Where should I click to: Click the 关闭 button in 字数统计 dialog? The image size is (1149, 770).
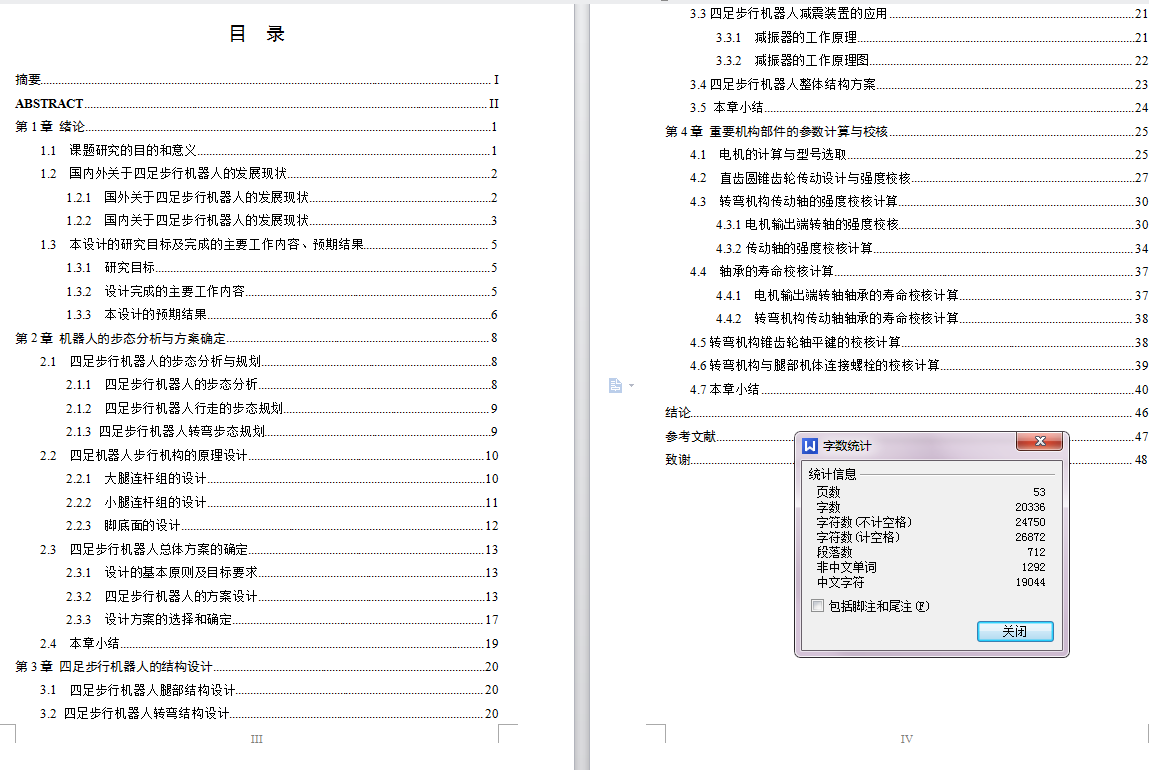tap(1015, 632)
